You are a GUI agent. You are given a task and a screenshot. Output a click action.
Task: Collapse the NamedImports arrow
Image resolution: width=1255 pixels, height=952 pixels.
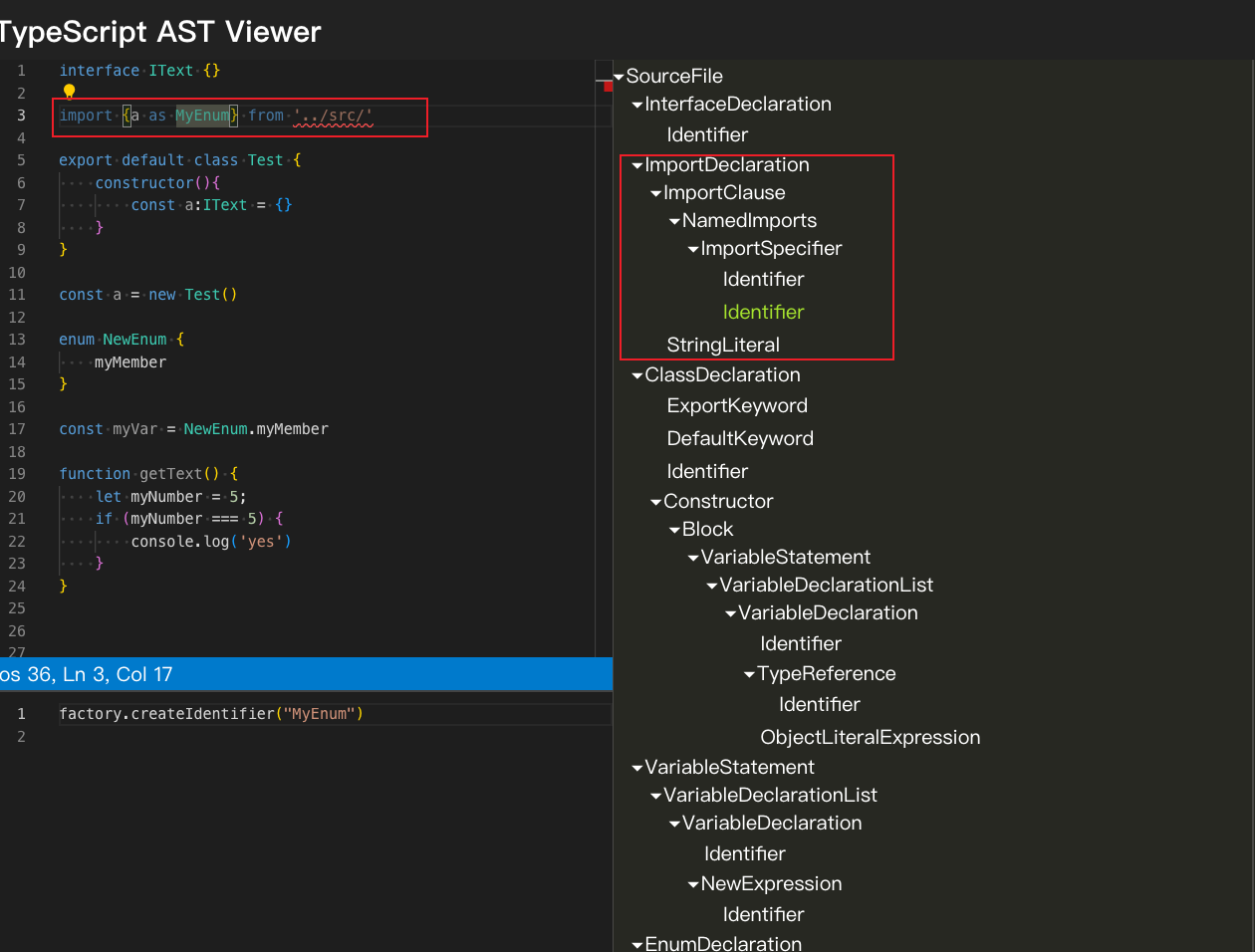674,222
